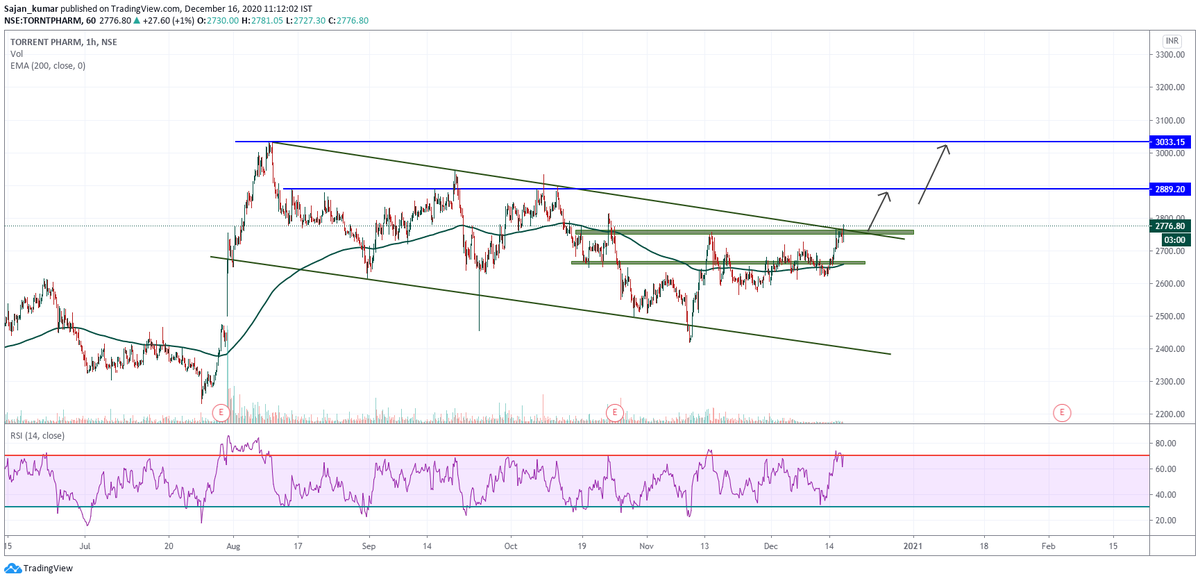Click the 2889.20 blue price label
The height and width of the screenshot is (581, 1200).
(x=1169, y=188)
